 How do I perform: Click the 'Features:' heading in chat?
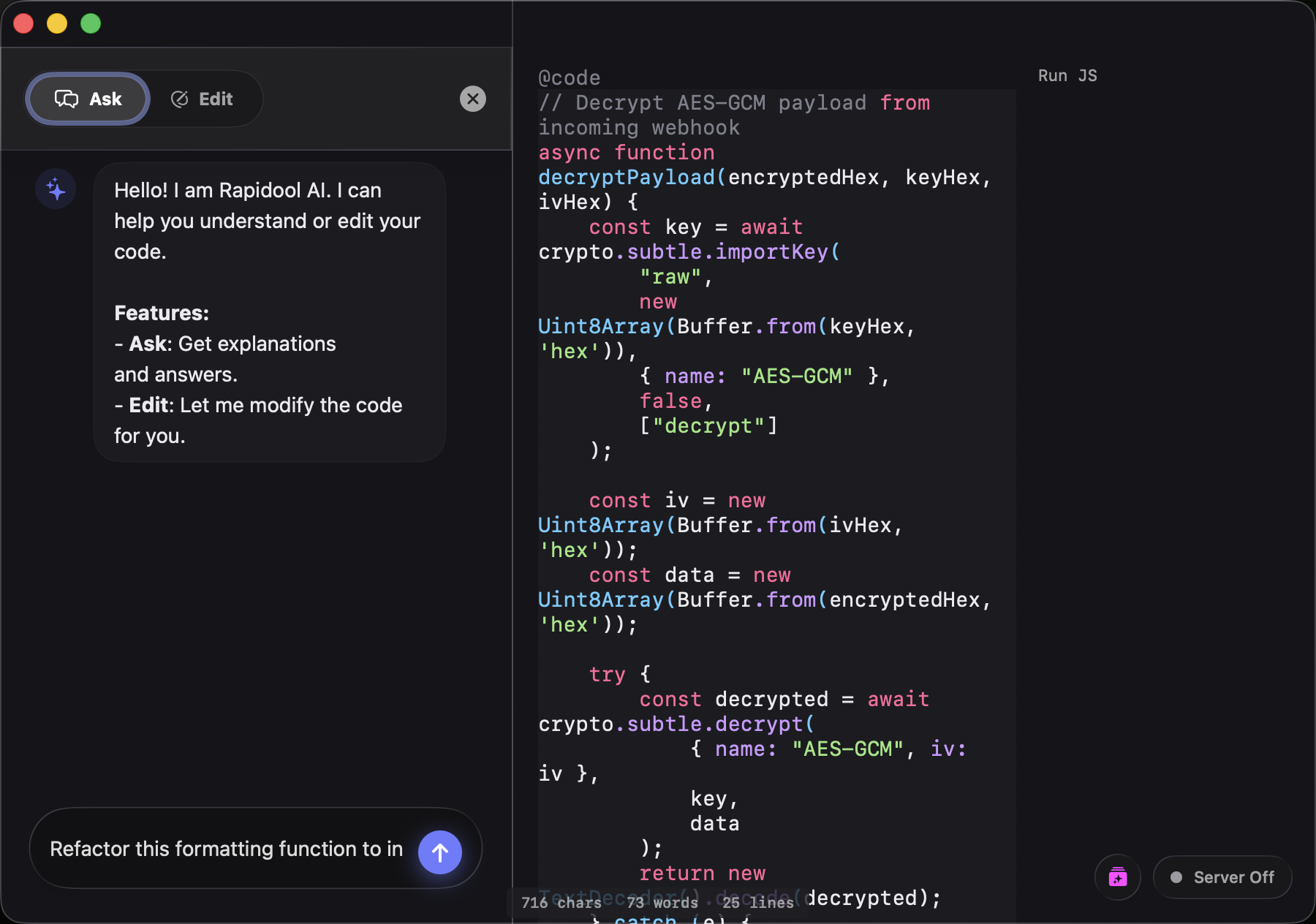(x=162, y=313)
